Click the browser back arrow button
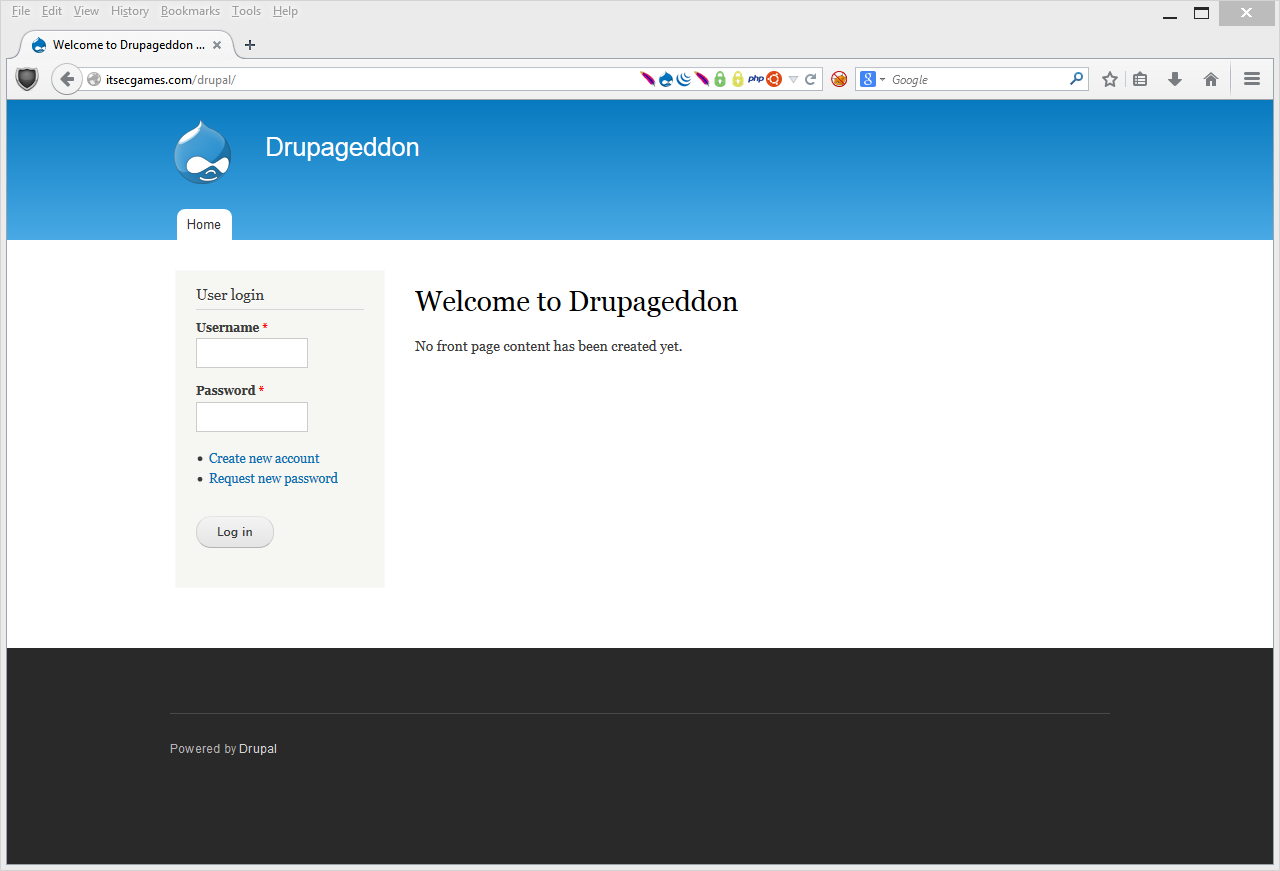This screenshot has height=871, width=1280. [x=66, y=79]
